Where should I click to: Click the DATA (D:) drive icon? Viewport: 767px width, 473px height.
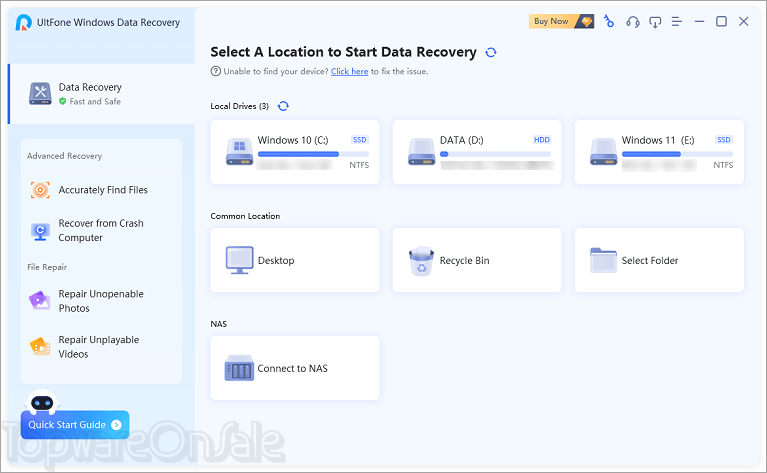click(421, 152)
